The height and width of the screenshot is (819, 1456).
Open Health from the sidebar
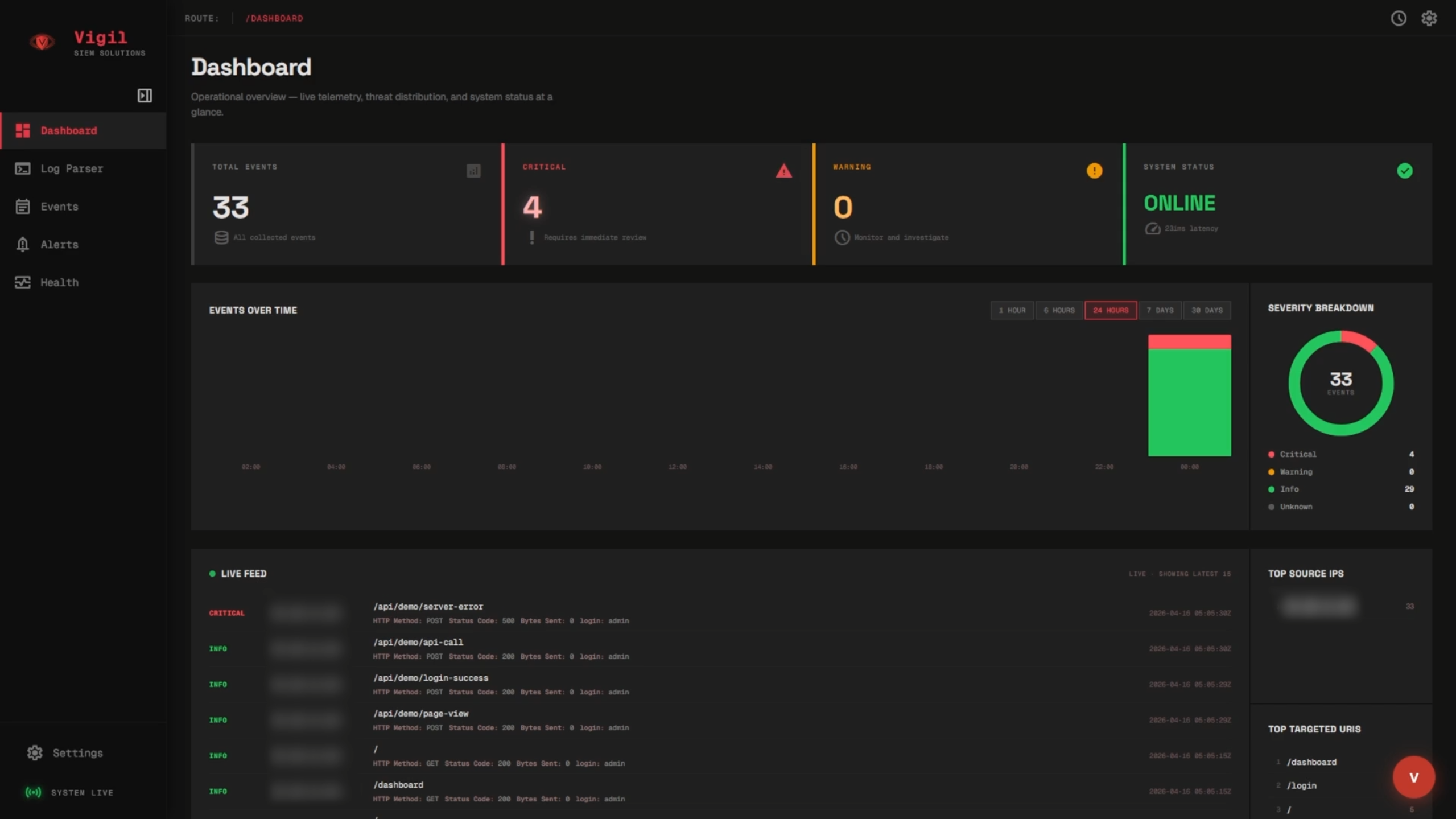pyautogui.click(x=59, y=282)
